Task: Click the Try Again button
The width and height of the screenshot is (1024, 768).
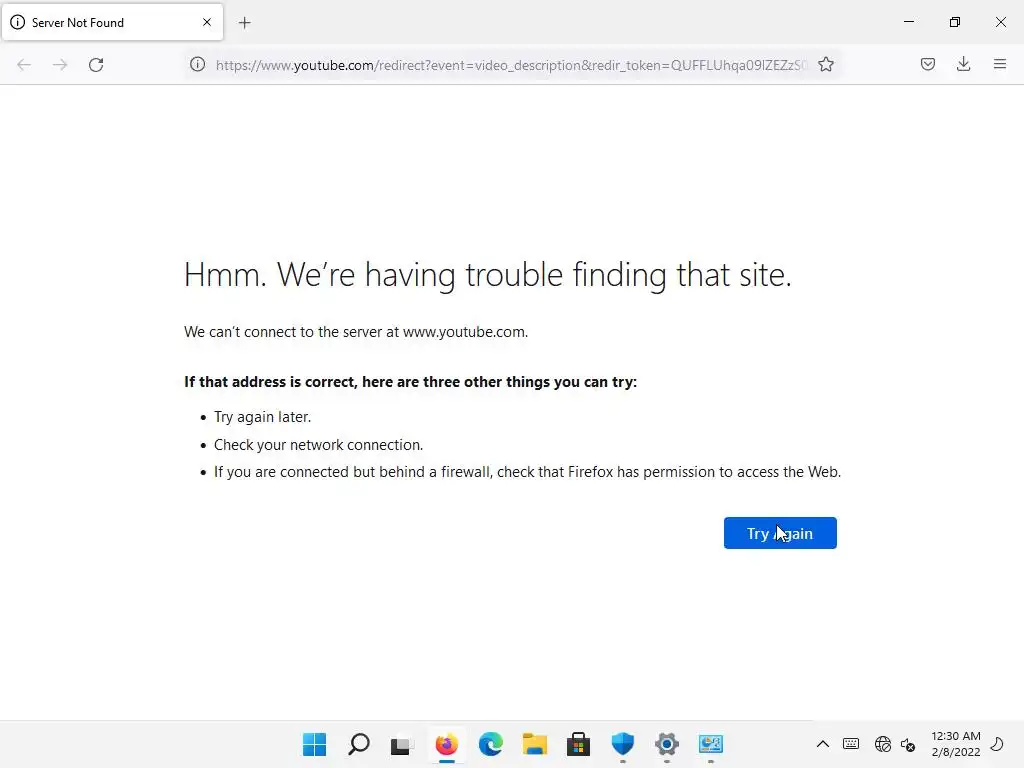Action: pyautogui.click(x=780, y=533)
